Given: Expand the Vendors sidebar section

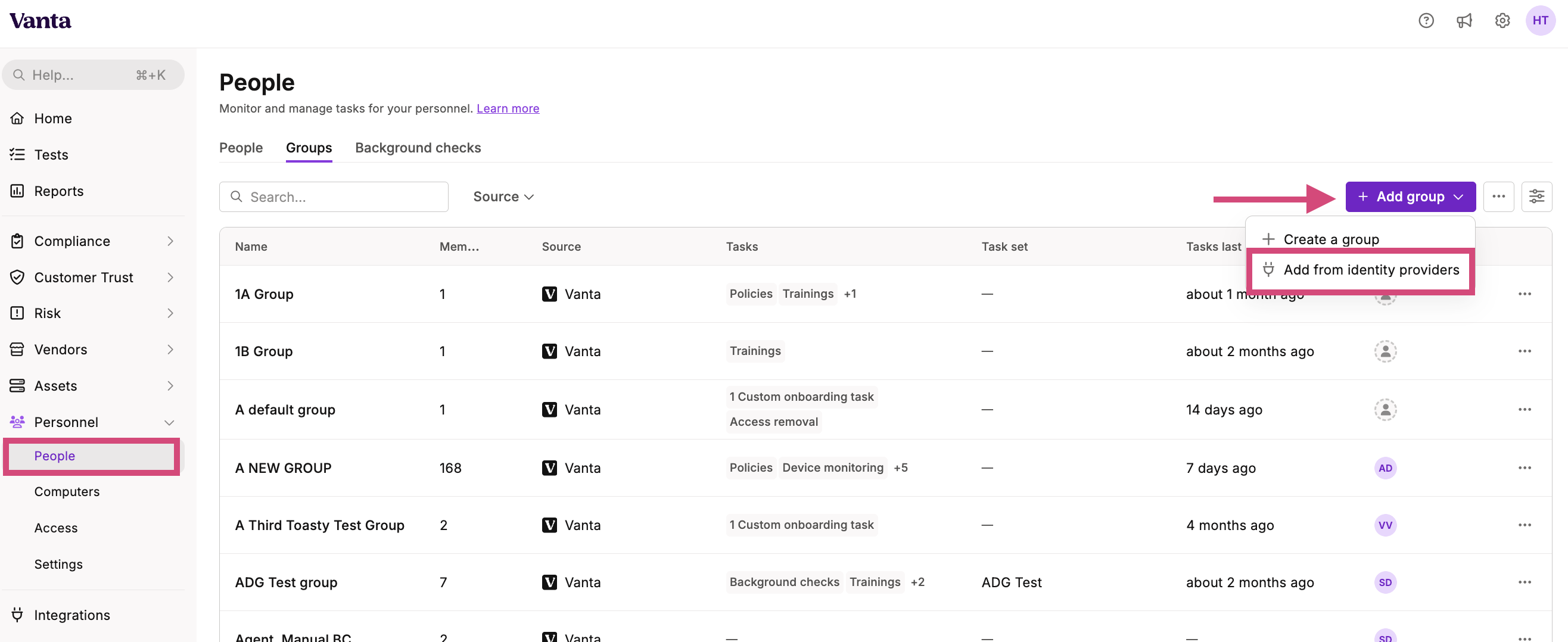Looking at the screenshot, I should [92, 350].
